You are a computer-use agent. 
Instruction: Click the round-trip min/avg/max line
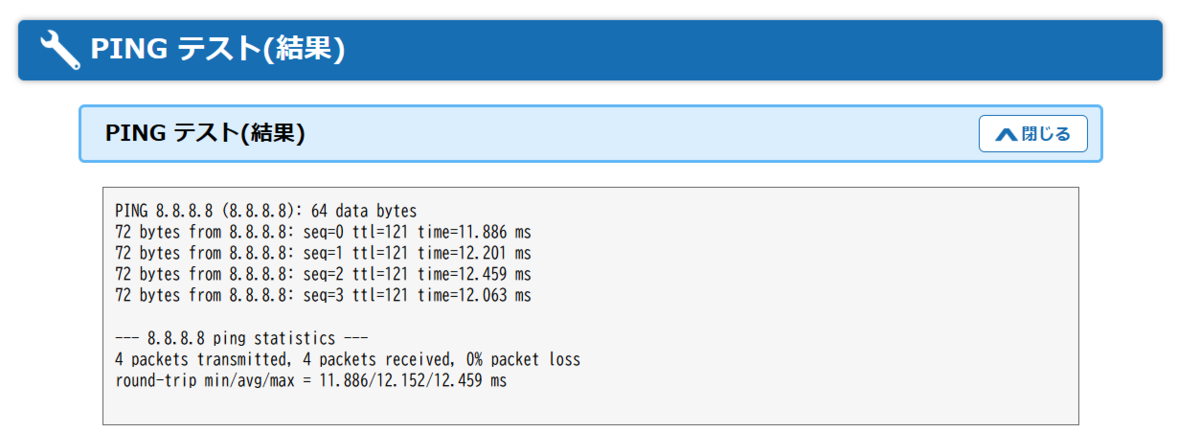click(311, 381)
